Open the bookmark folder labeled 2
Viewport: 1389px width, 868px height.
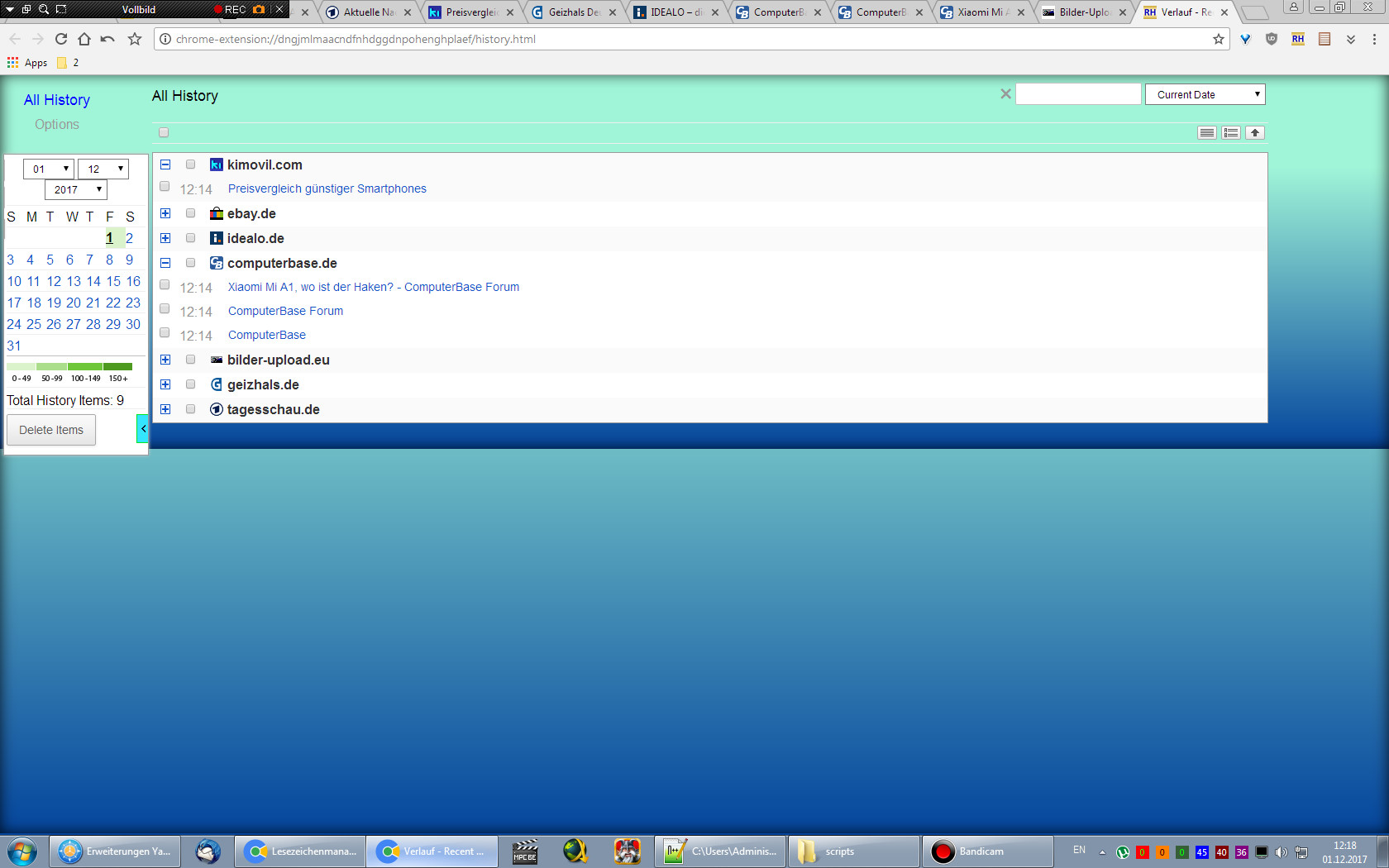[68, 63]
